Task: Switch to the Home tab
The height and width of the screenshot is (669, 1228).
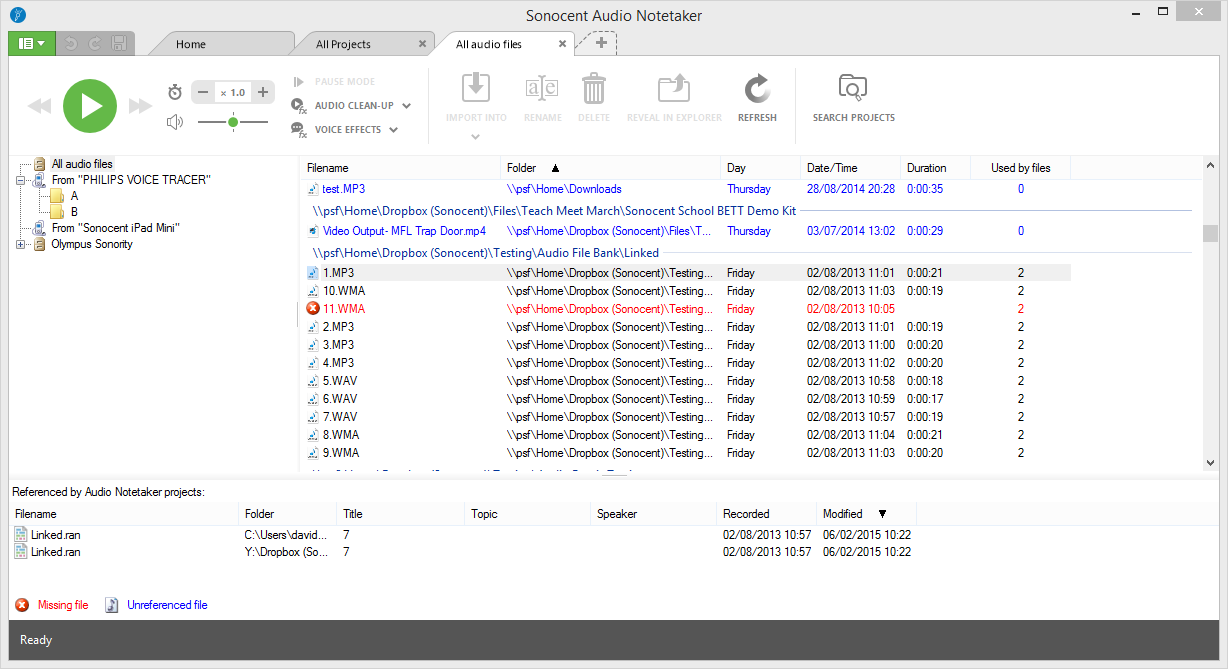Action: click(x=191, y=44)
